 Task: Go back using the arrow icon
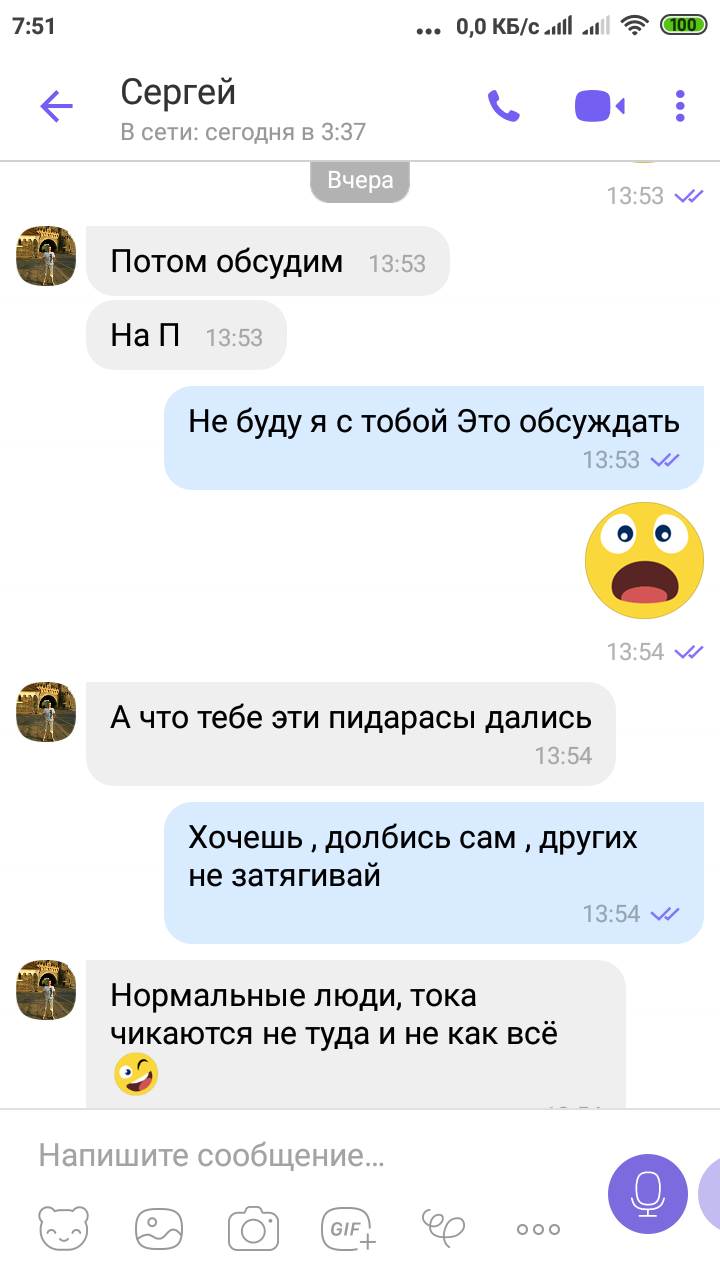coord(56,106)
